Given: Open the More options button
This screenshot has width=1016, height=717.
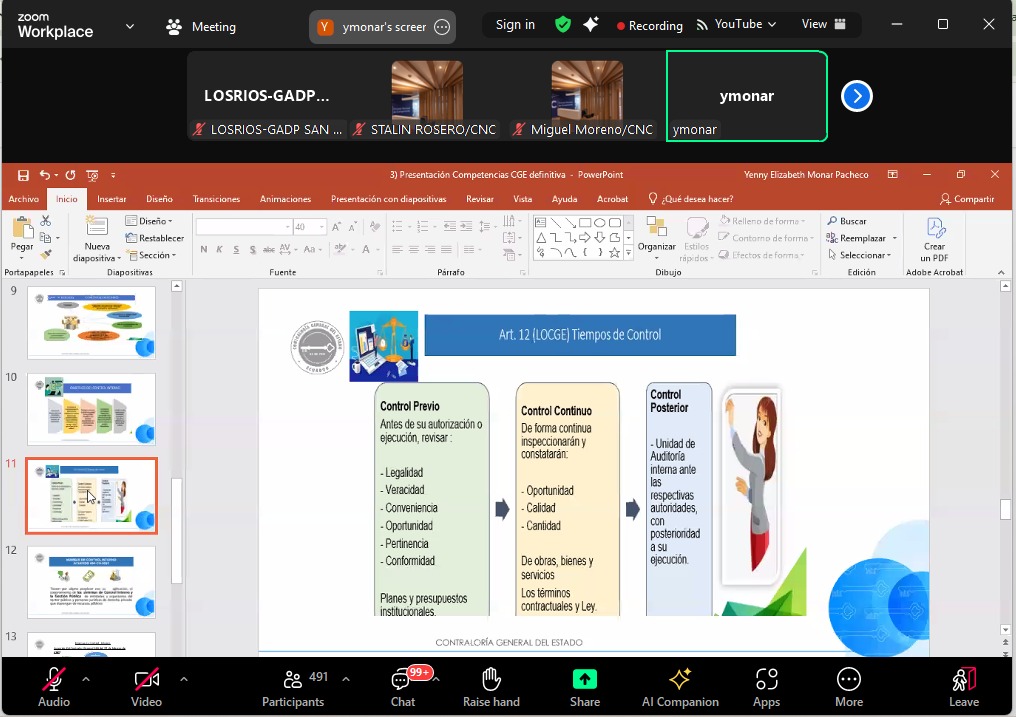Looking at the screenshot, I should click(848, 680).
